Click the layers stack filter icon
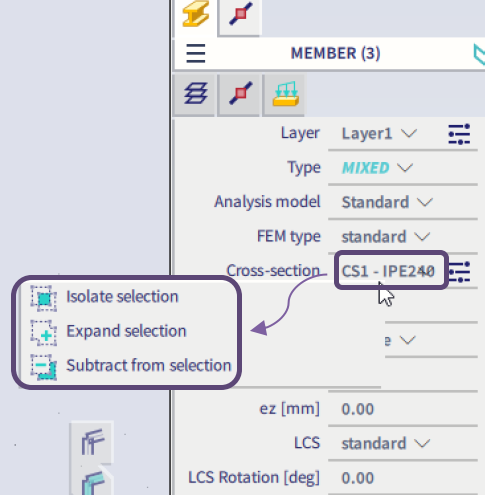 pyautogui.click(x=195, y=94)
